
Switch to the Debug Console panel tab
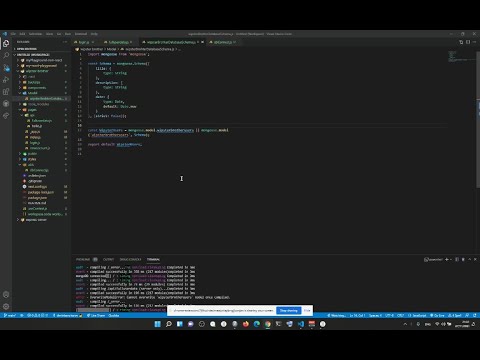(x=130, y=259)
